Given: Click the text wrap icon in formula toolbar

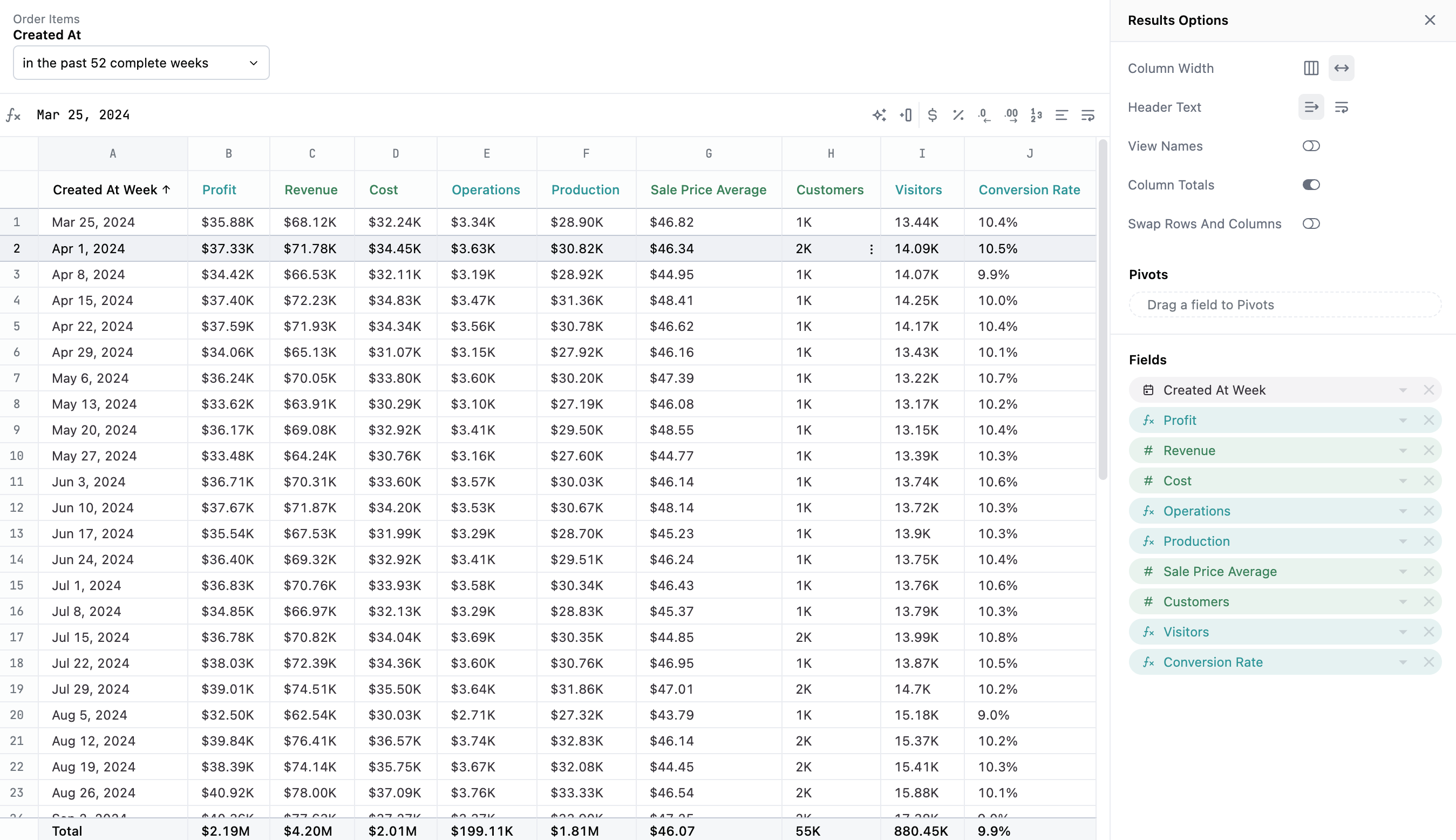Looking at the screenshot, I should (1087, 115).
